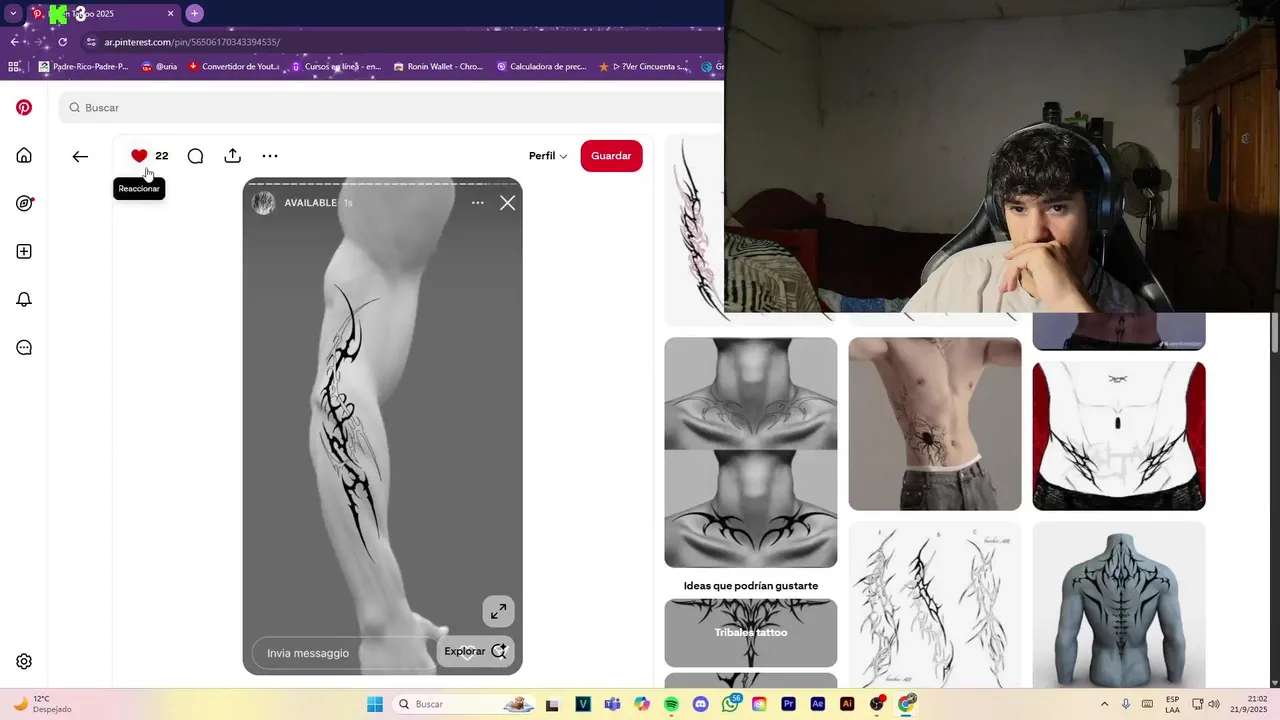Viewport: 1280px width, 720px height.
Task: Open the red-sleeved abdomen tattoo pin
Action: click(1119, 436)
